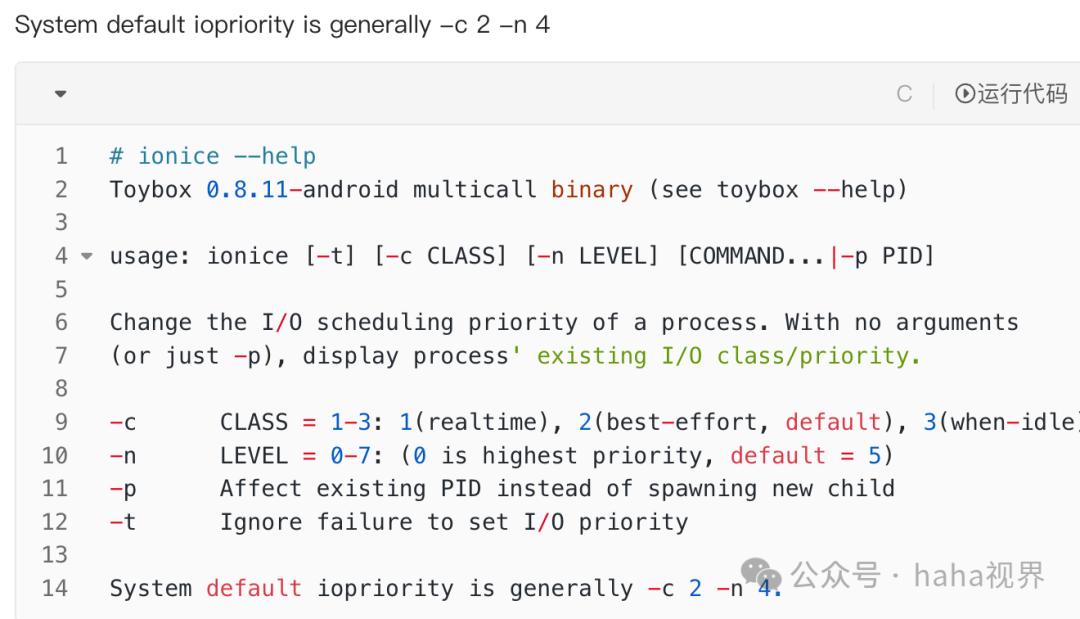Fold the usage section at line 4

pyautogui.click(x=86, y=256)
